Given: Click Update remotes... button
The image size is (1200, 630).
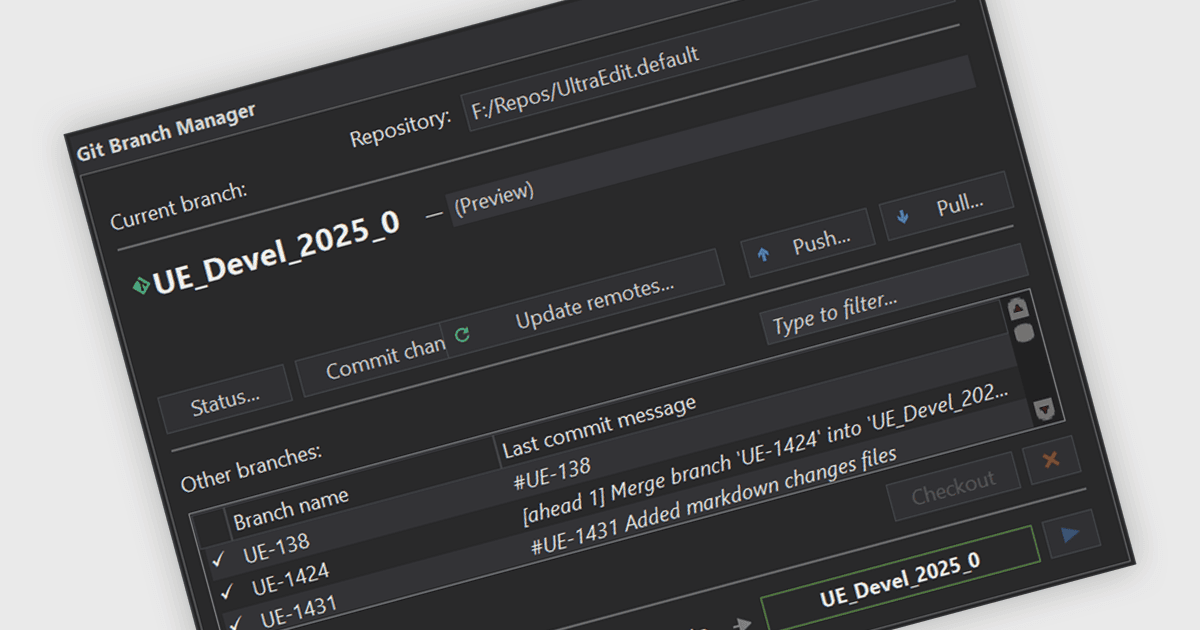Looking at the screenshot, I should pos(583,303).
